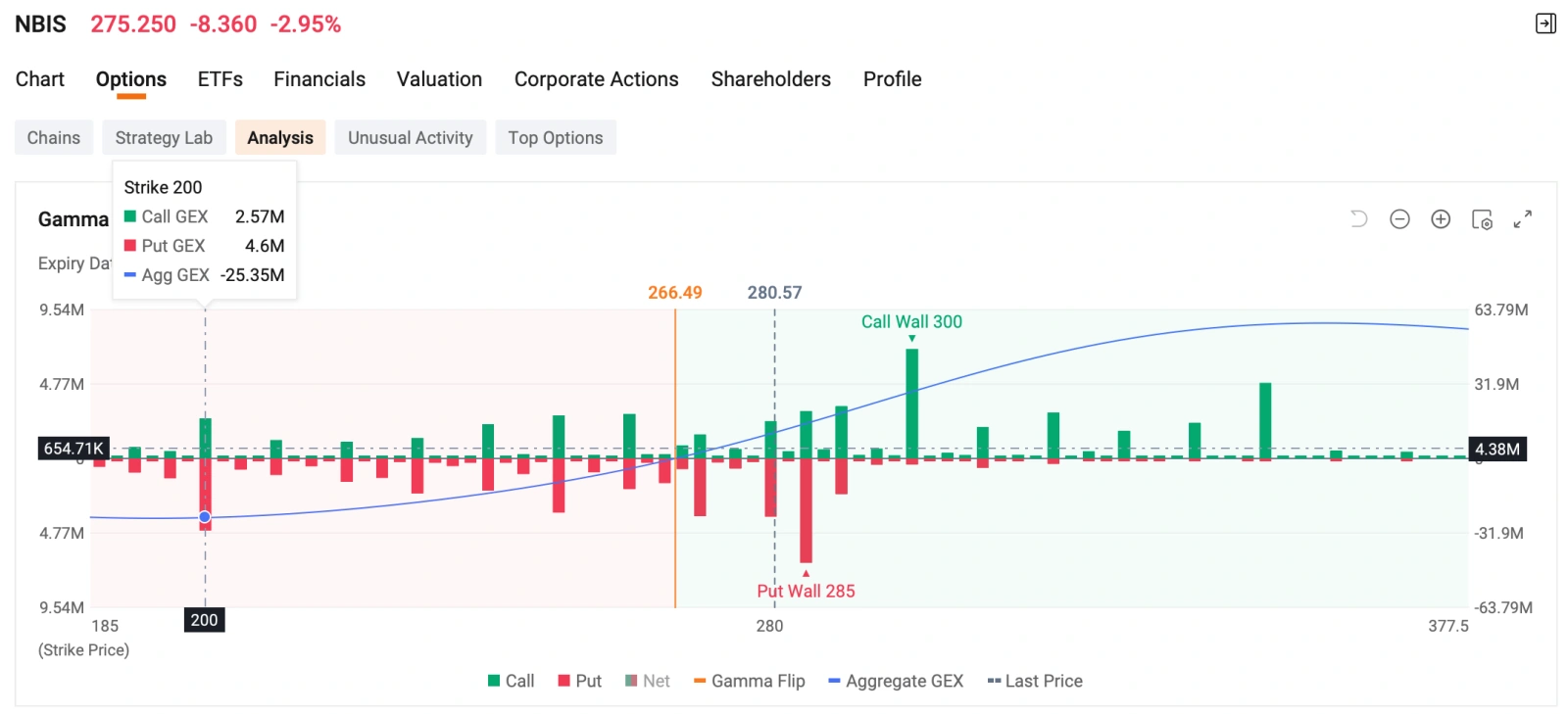
Task: Click the 654.71K left axis label
Action: [73, 449]
